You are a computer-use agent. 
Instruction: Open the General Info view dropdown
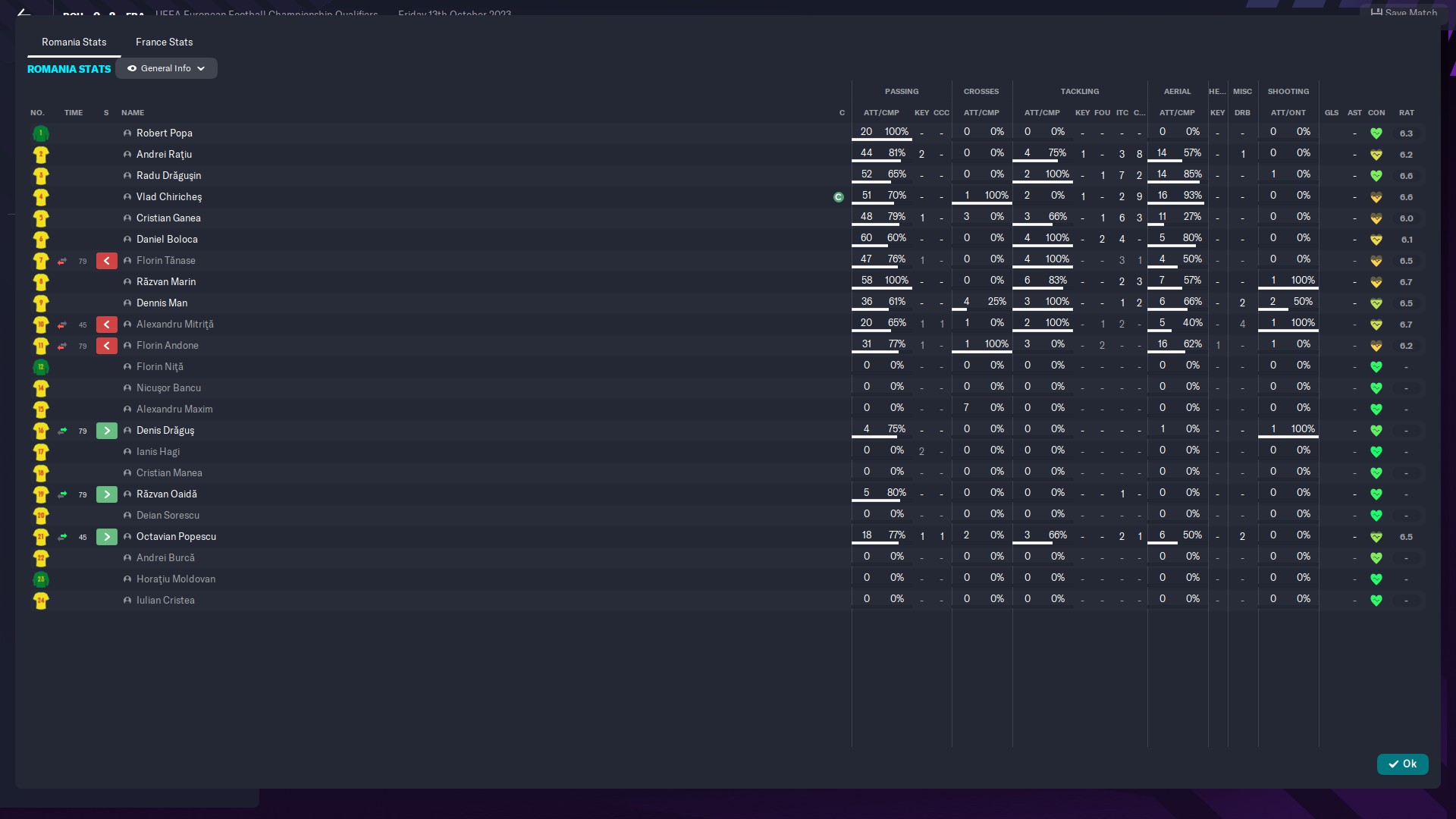click(x=166, y=68)
